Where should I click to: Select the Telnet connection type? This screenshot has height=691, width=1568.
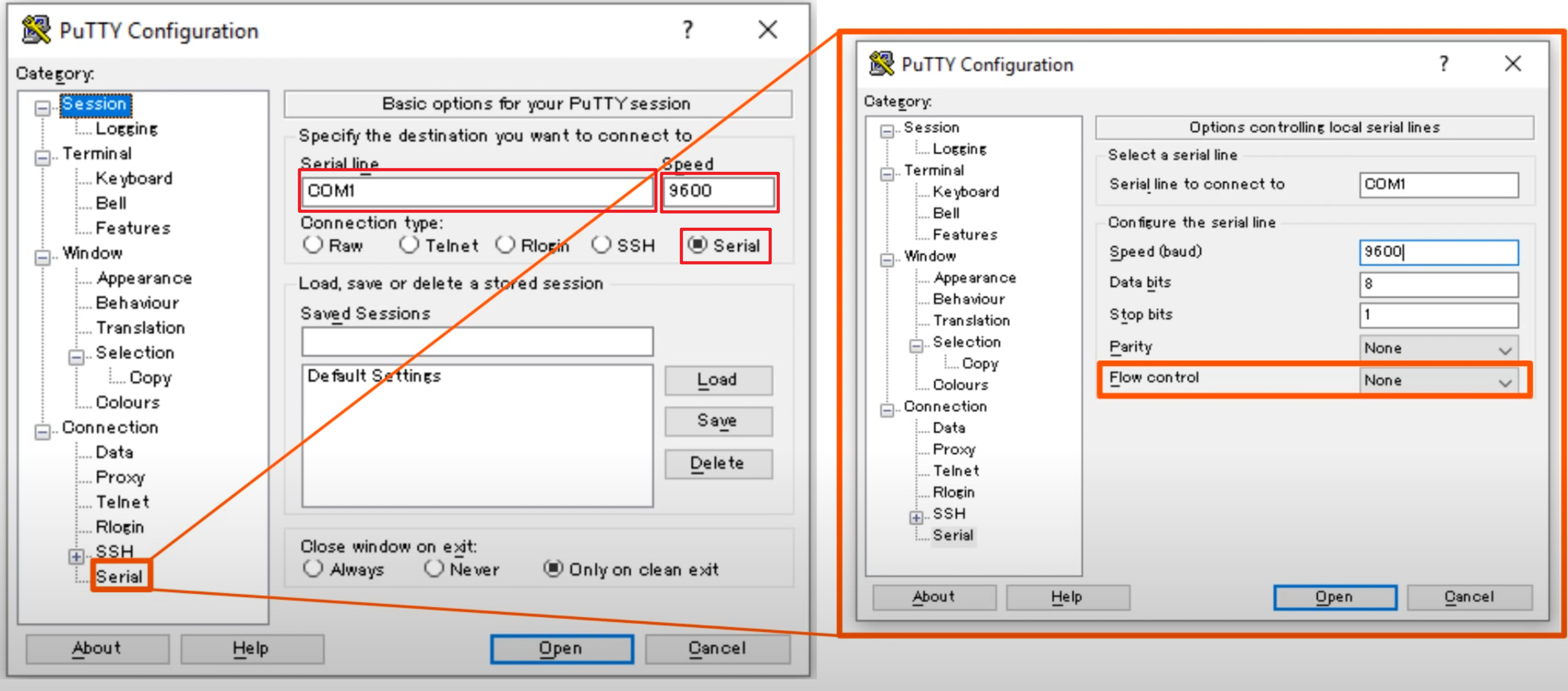tap(409, 245)
